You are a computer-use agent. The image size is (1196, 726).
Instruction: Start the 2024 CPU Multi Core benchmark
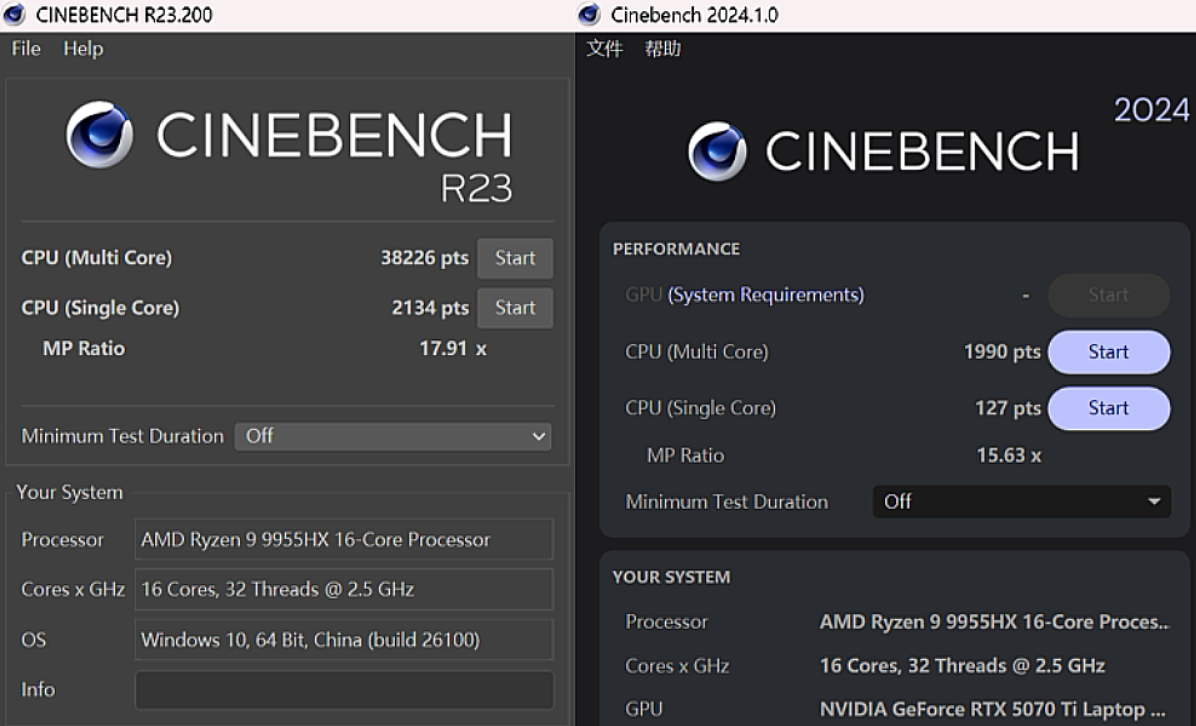[x=1108, y=352]
